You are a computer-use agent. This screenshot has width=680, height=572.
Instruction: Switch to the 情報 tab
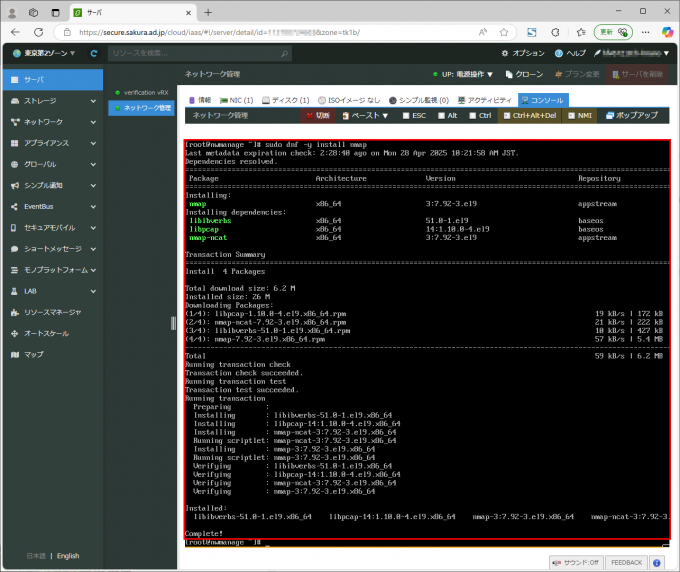200,100
